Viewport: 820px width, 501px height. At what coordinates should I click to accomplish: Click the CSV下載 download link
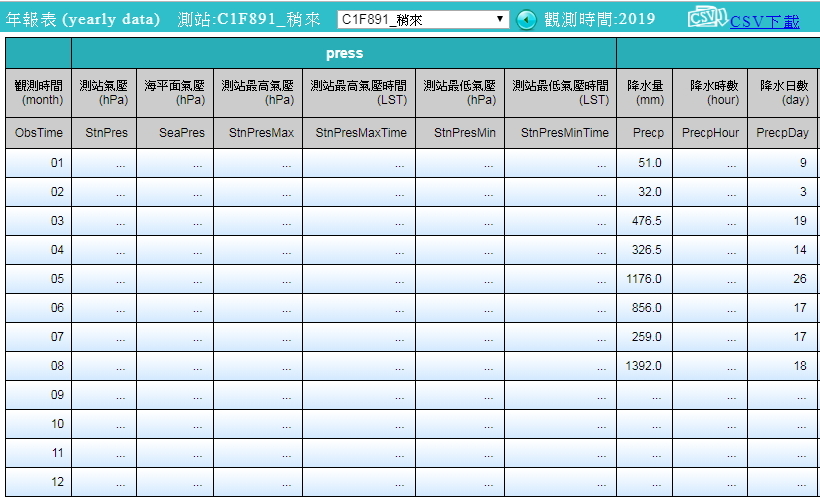point(764,22)
